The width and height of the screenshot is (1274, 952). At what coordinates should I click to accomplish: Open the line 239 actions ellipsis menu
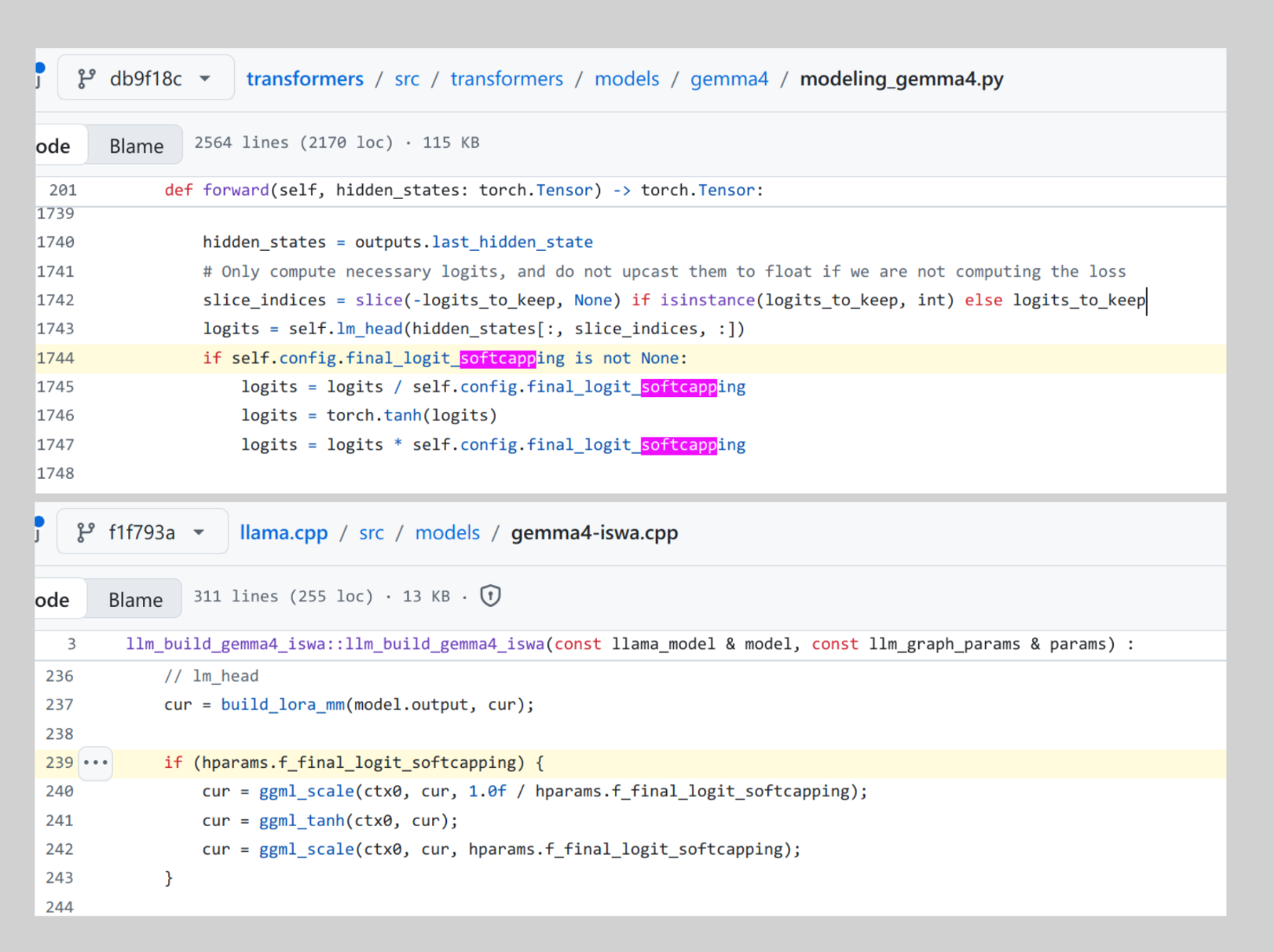[96, 762]
